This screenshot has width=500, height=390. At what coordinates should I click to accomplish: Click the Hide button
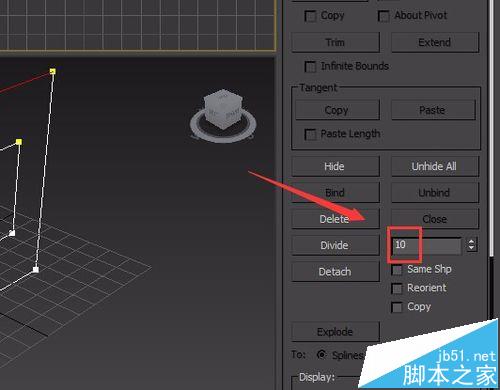pyautogui.click(x=335, y=166)
